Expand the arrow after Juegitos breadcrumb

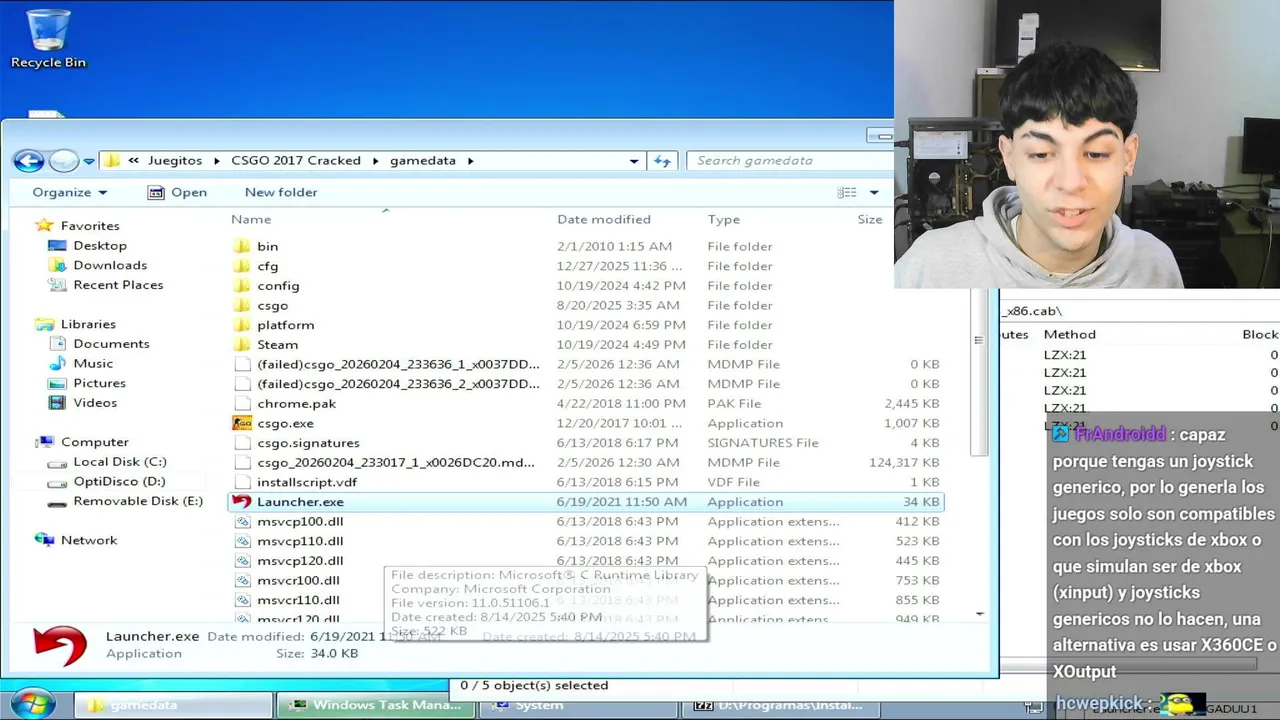tap(216, 160)
